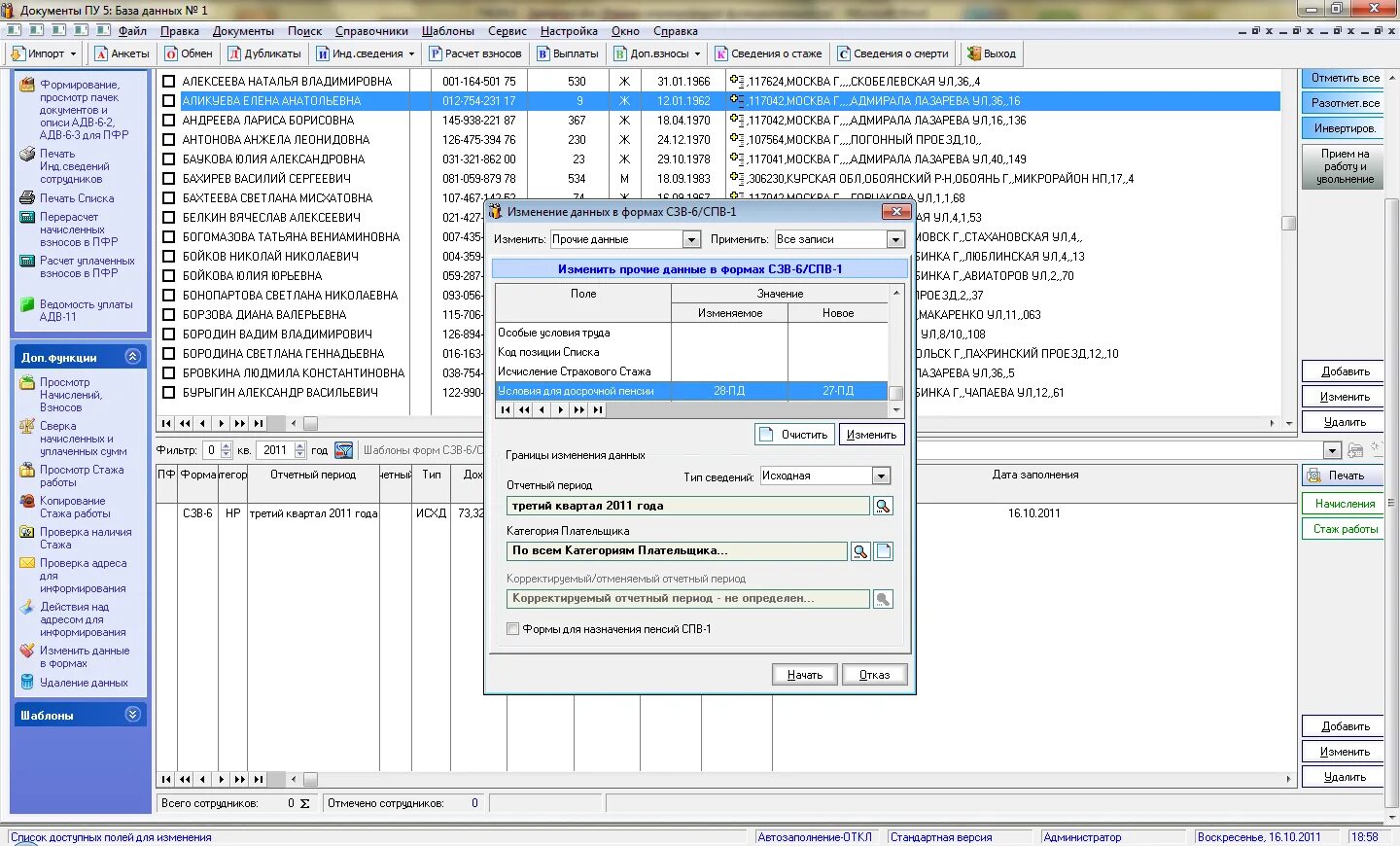Open the Импорт dropdown arrow
The width and height of the screenshot is (1400, 846).
73,54
